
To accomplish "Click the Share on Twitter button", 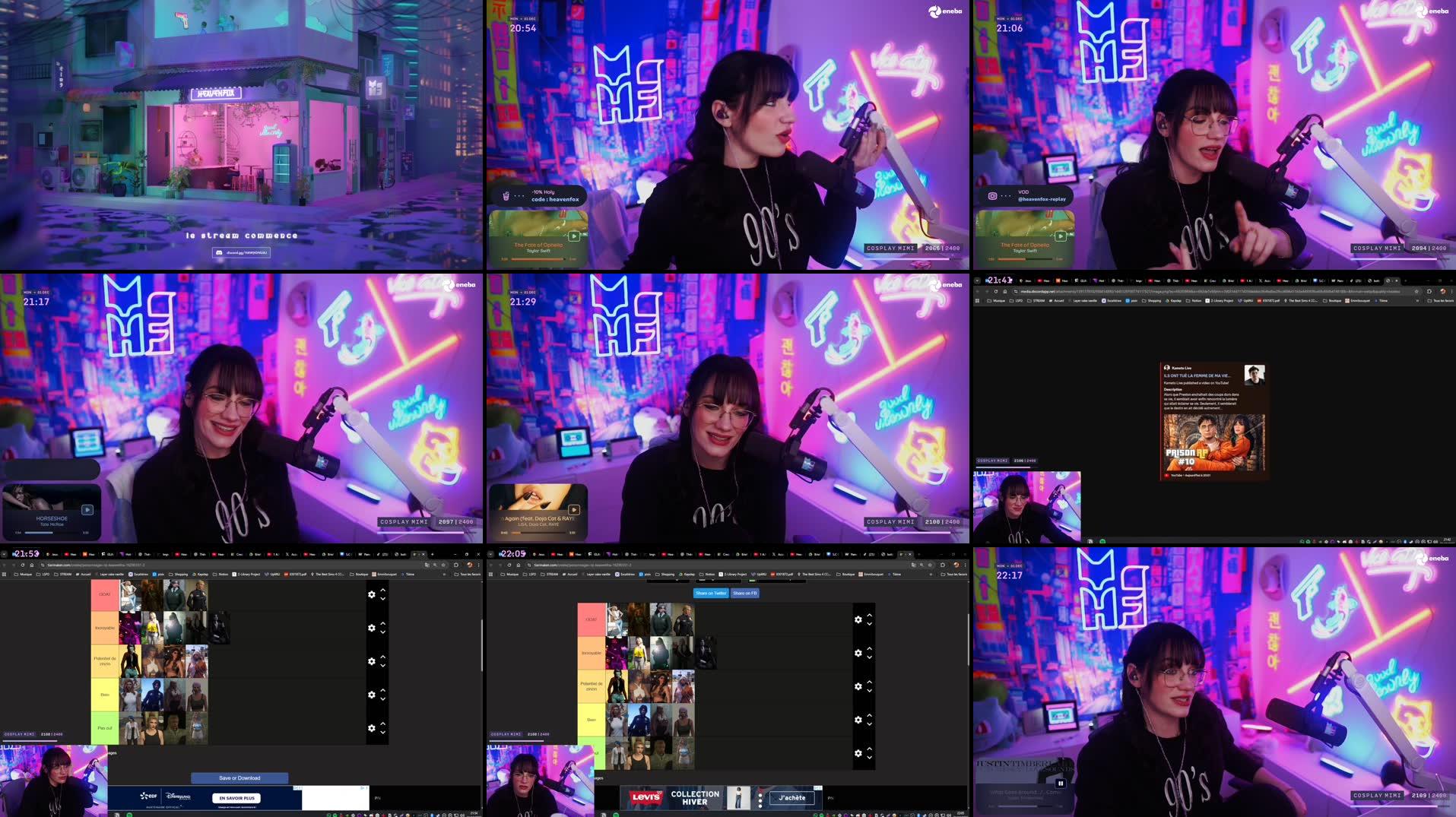I will [x=710, y=592].
